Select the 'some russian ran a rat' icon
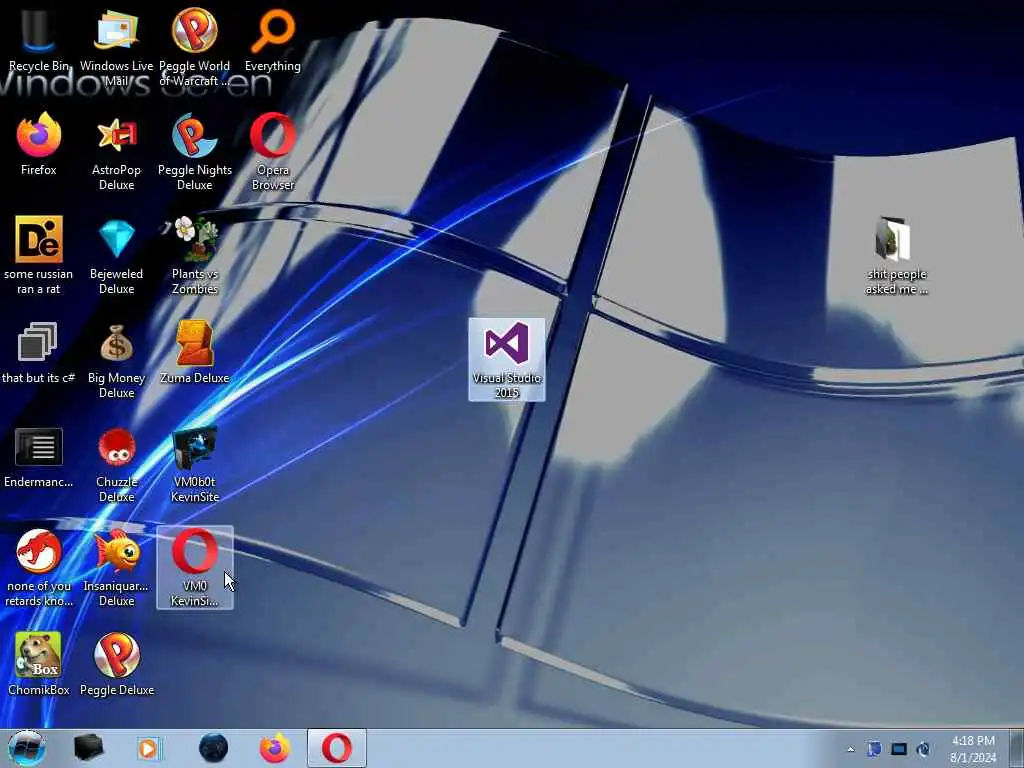Screen dimensions: 1024x768 39,255
